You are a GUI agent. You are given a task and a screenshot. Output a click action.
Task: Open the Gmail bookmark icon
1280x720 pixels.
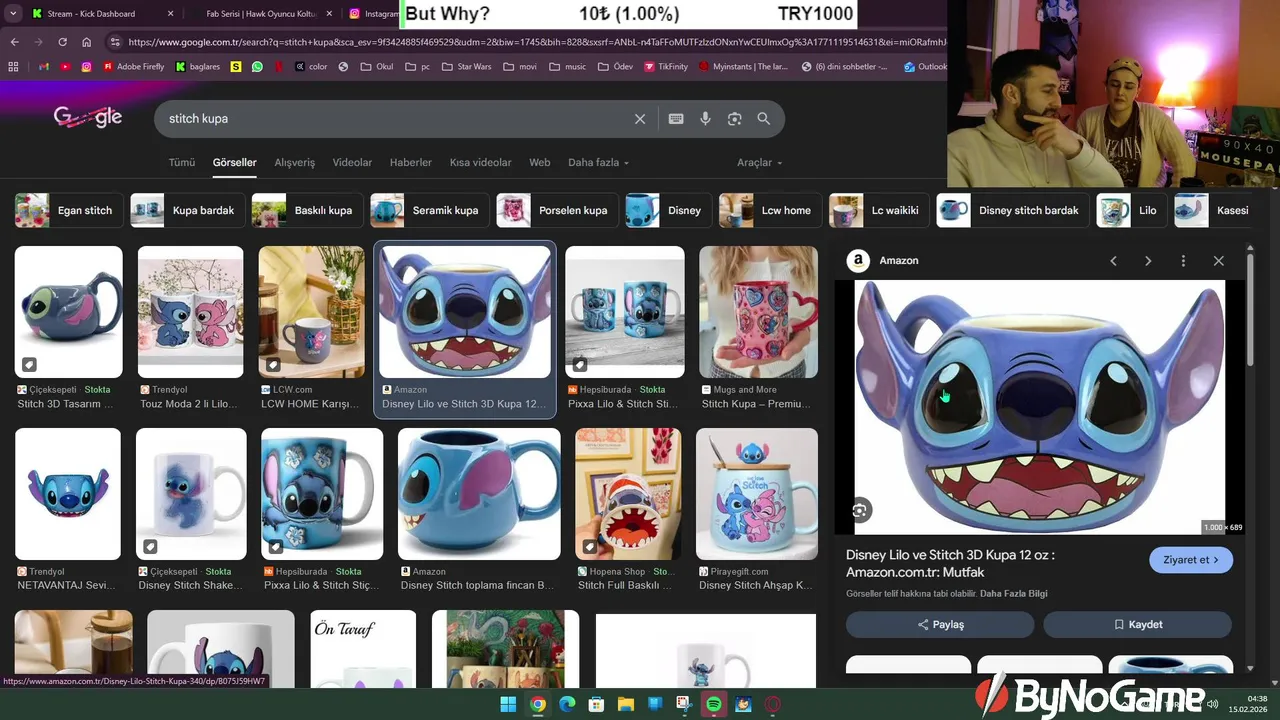pos(42,67)
